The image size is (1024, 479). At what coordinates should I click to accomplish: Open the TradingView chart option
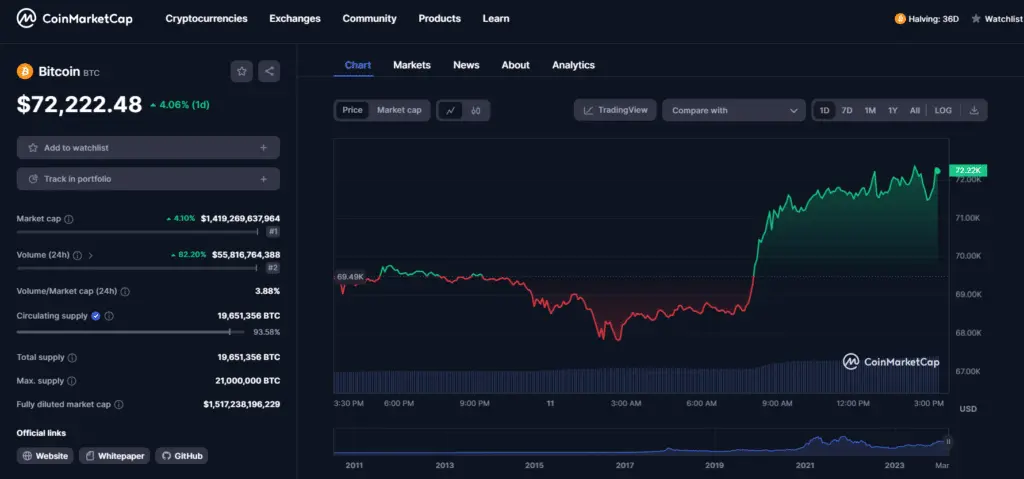pyautogui.click(x=615, y=110)
